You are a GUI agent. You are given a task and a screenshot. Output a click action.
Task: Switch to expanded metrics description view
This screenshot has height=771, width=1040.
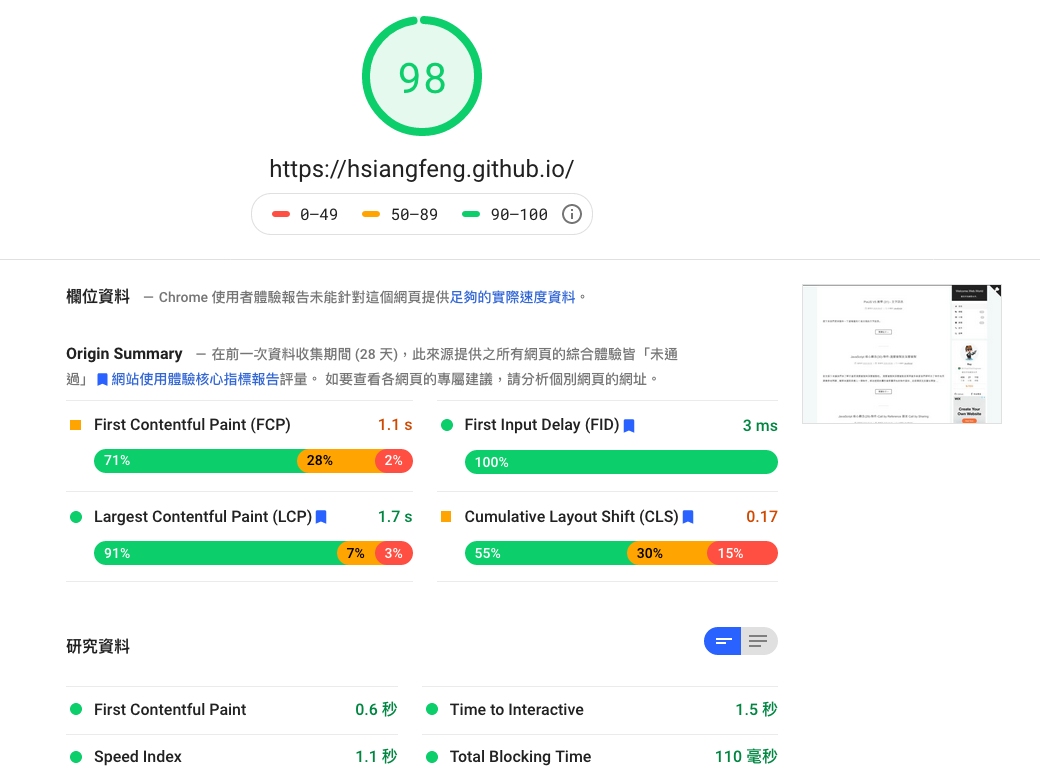759,641
